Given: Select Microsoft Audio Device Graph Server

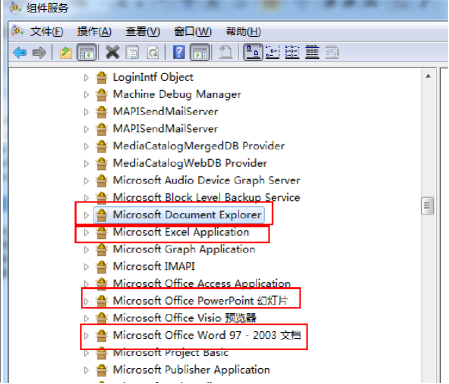Looking at the screenshot, I should coord(206,180).
